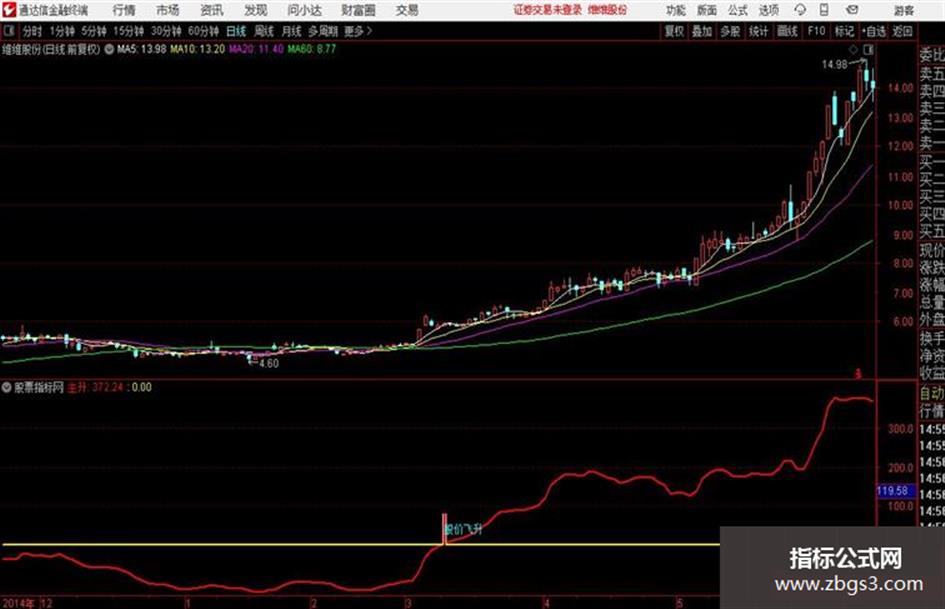The image size is (945, 609).
Task: Toggle the left panel icon beside 分时
Action: tap(8, 31)
